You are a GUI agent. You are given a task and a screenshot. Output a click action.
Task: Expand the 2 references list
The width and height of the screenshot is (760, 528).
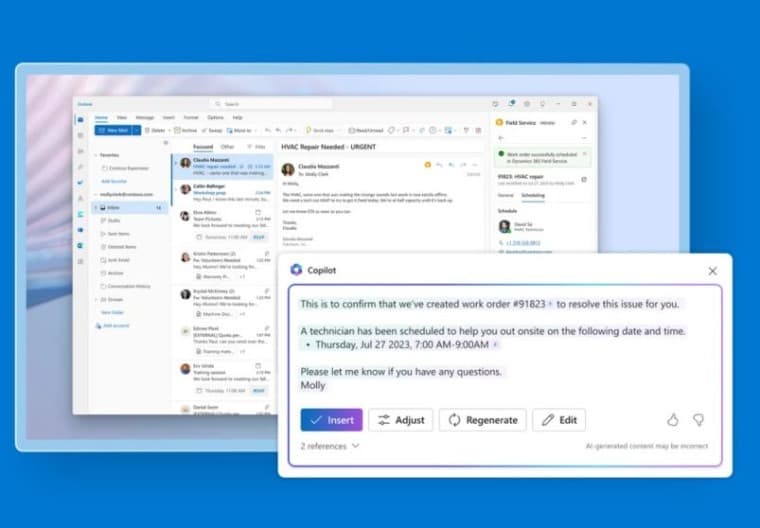330,446
